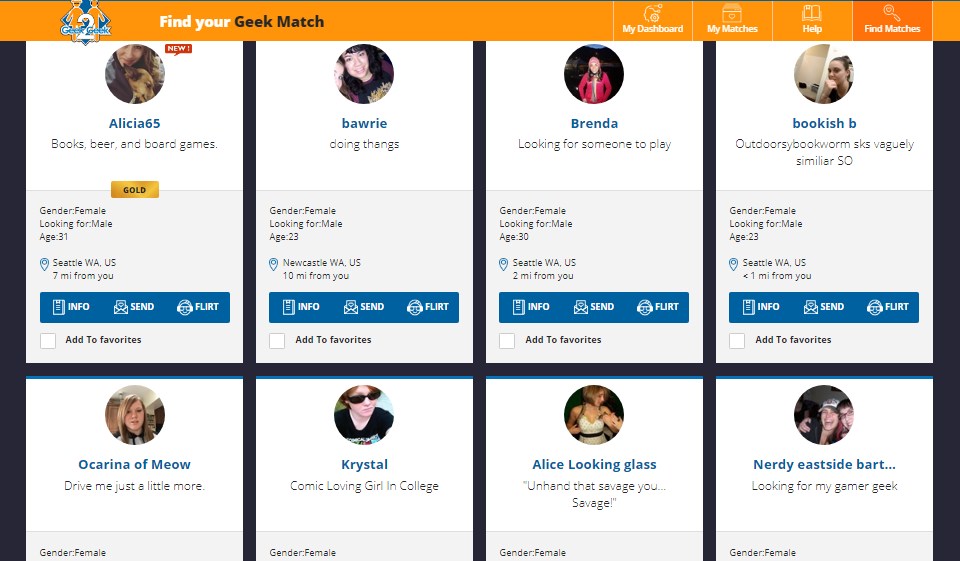Click the FLIRT button for bawrie
This screenshot has height=561, width=960.
(427, 307)
